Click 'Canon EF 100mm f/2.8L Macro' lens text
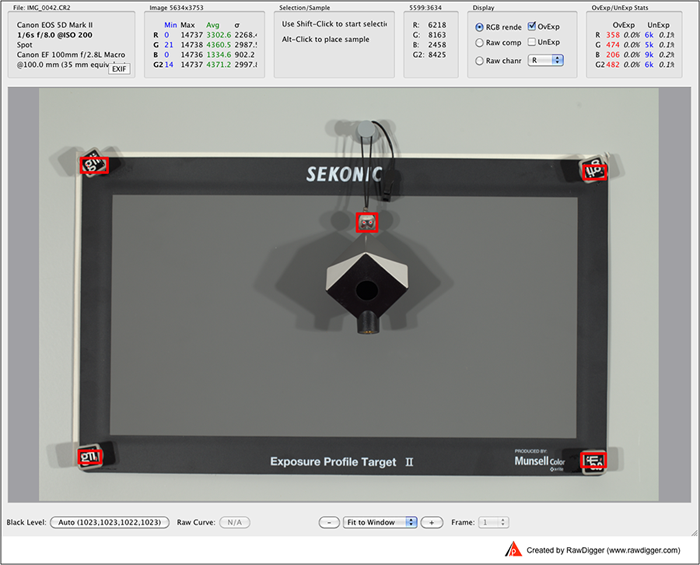This screenshot has width=700, height=565. tap(71, 54)
